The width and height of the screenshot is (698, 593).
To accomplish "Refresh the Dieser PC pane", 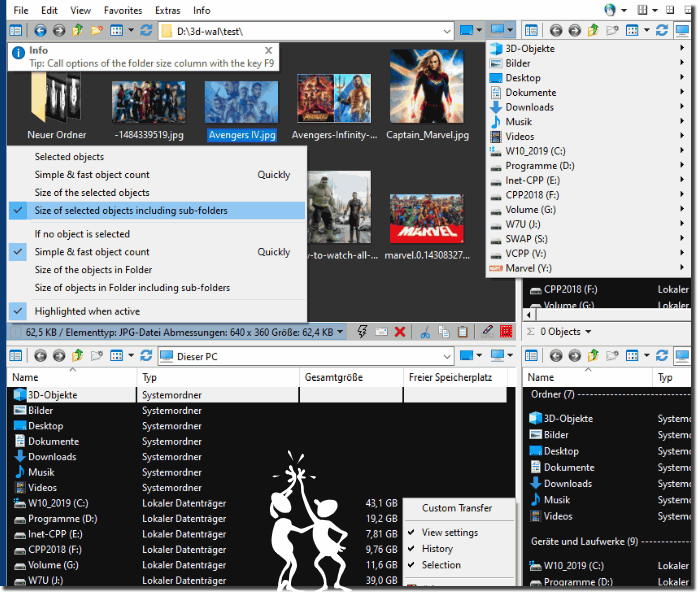I will (146, 356).
